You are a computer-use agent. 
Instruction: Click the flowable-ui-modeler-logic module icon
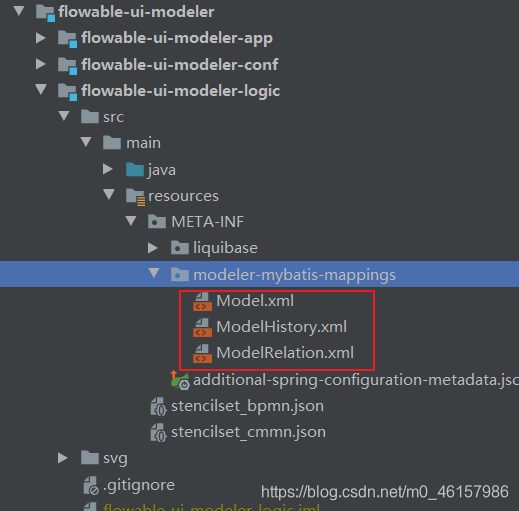68,91
